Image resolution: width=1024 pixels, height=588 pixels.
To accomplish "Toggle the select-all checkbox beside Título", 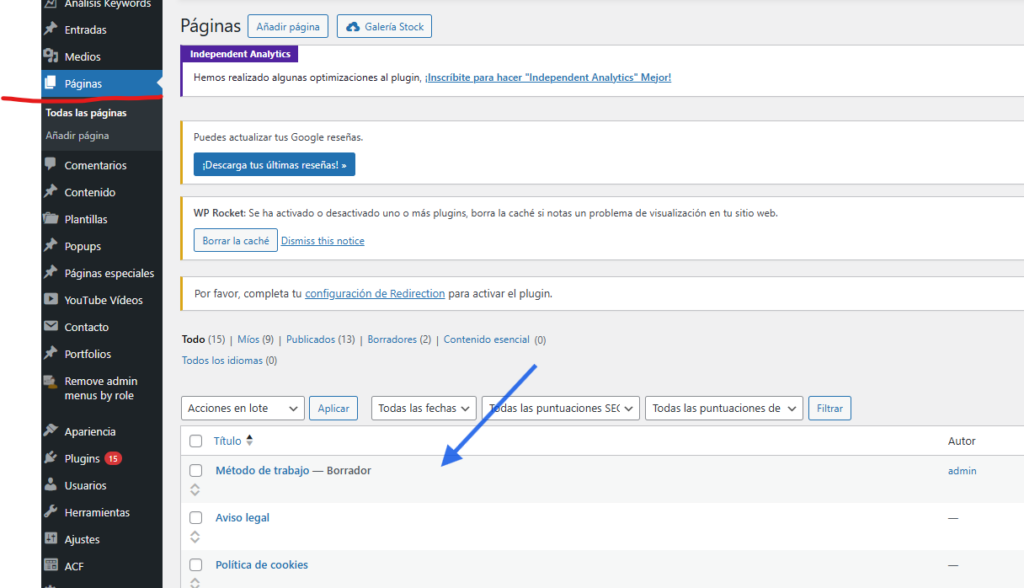I will click(x=196, y=441).
